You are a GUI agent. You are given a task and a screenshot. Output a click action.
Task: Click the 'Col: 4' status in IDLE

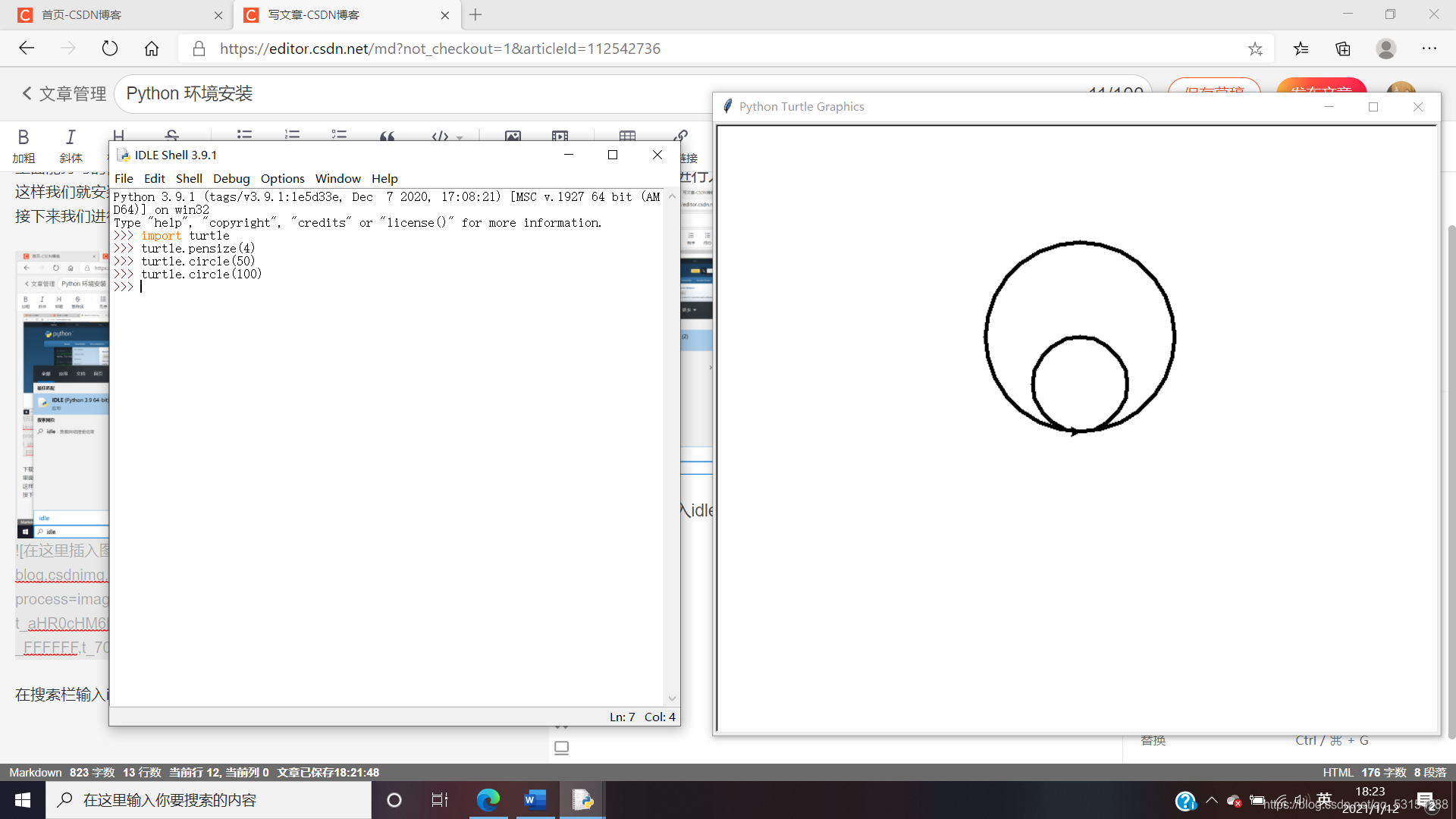(x=660, y=717)
